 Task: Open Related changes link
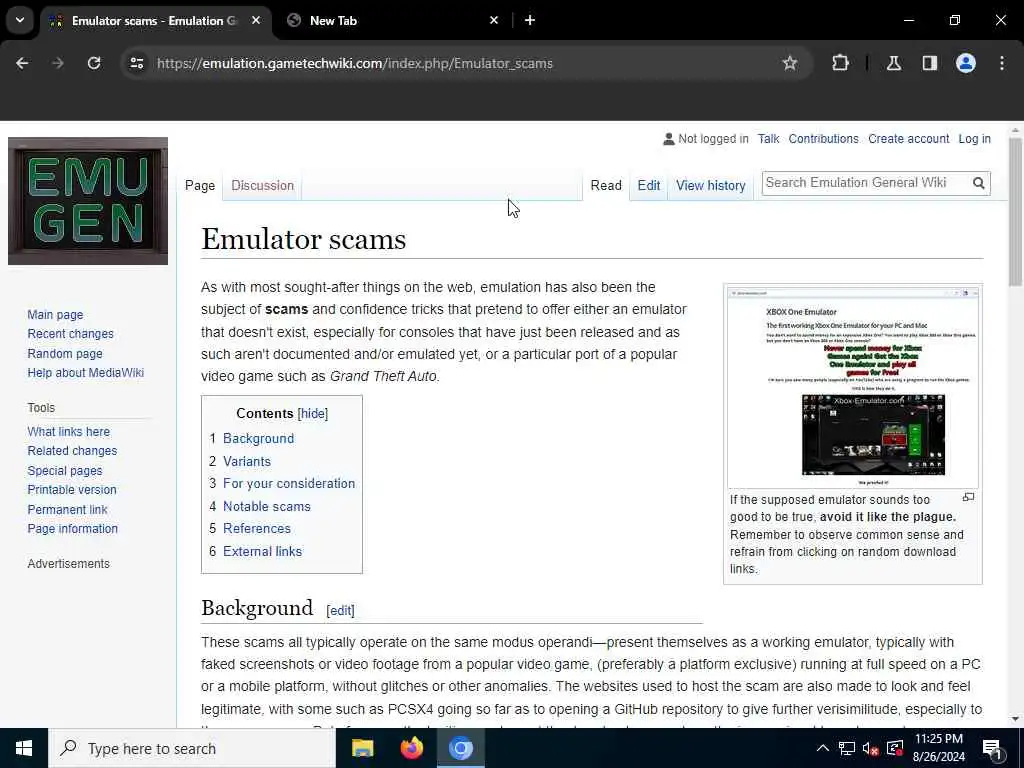click(x=72, y=451)
